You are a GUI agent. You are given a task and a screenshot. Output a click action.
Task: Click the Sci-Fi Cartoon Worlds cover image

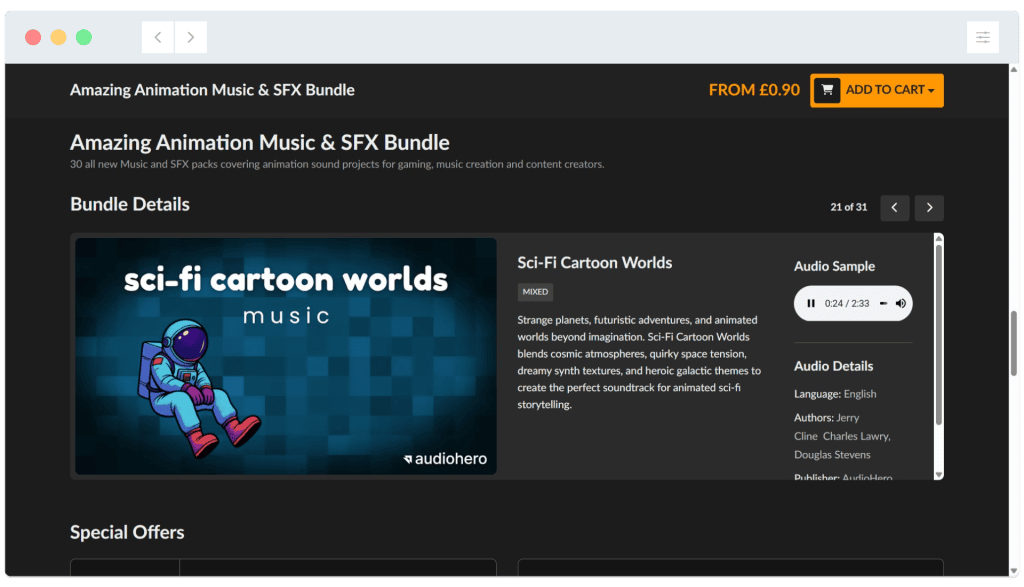coord(286,357)
